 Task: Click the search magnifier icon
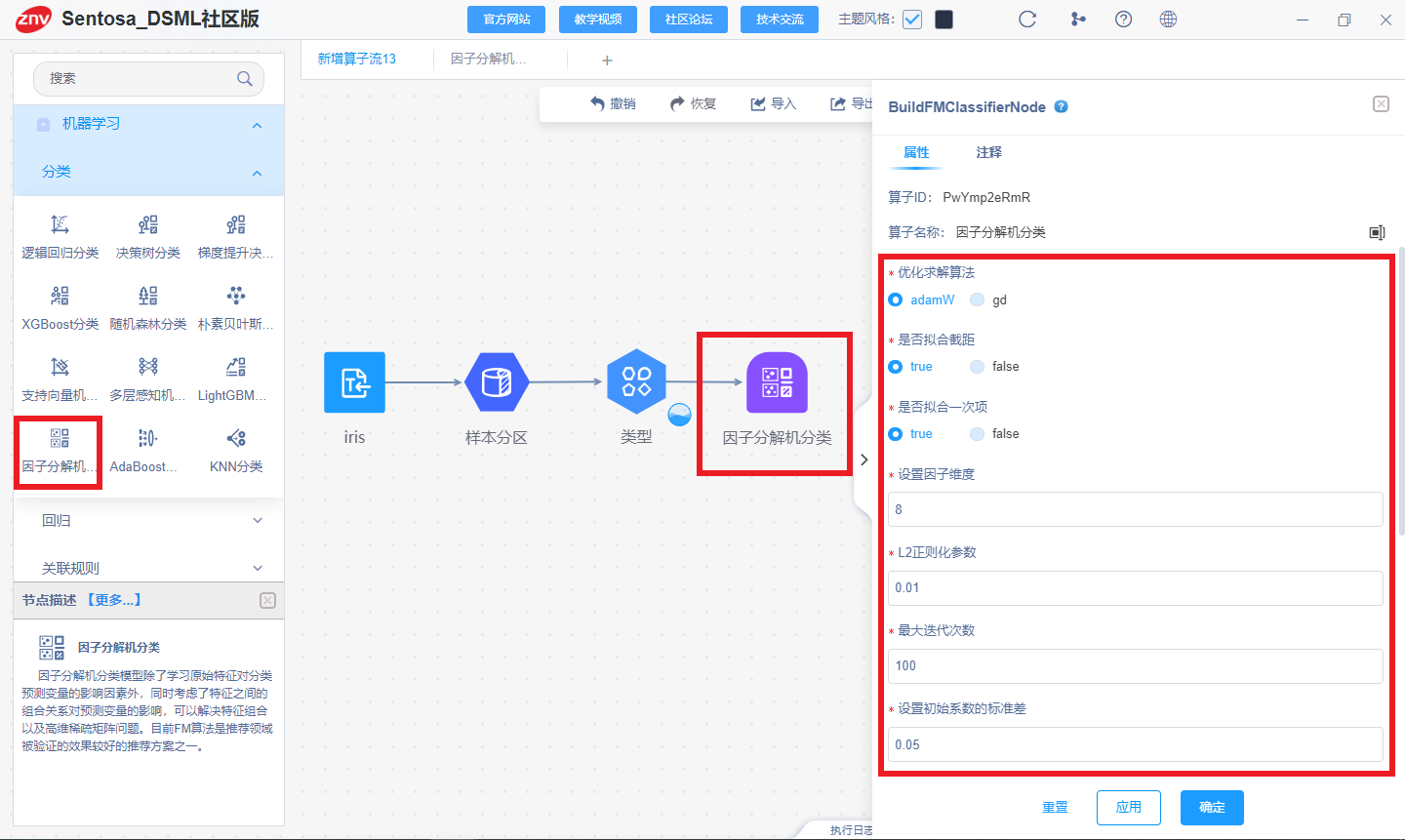pyautogui.click(x=245, y=78)
